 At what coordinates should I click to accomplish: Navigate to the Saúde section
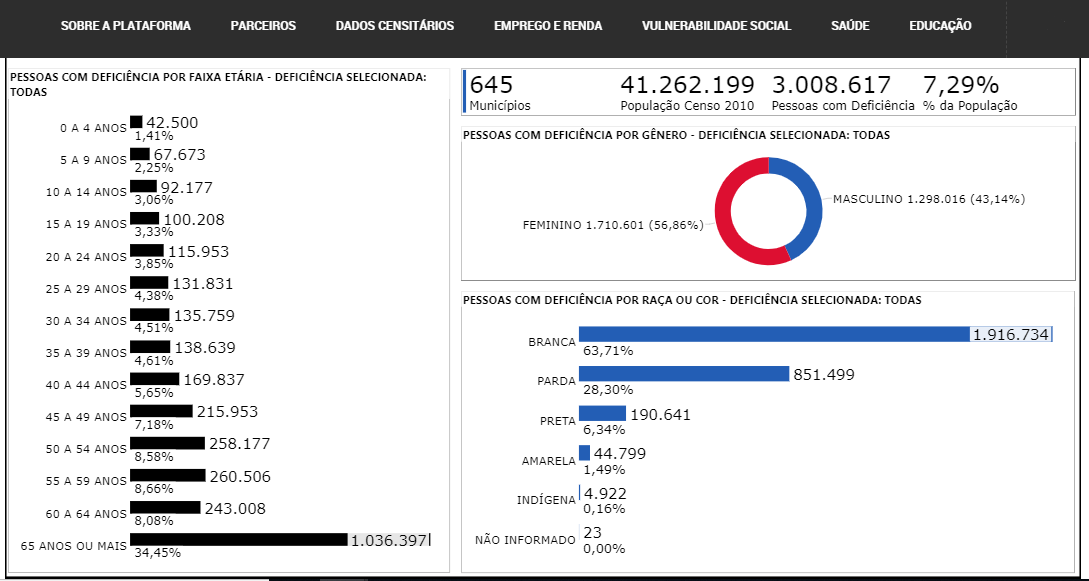coord(849,26)
